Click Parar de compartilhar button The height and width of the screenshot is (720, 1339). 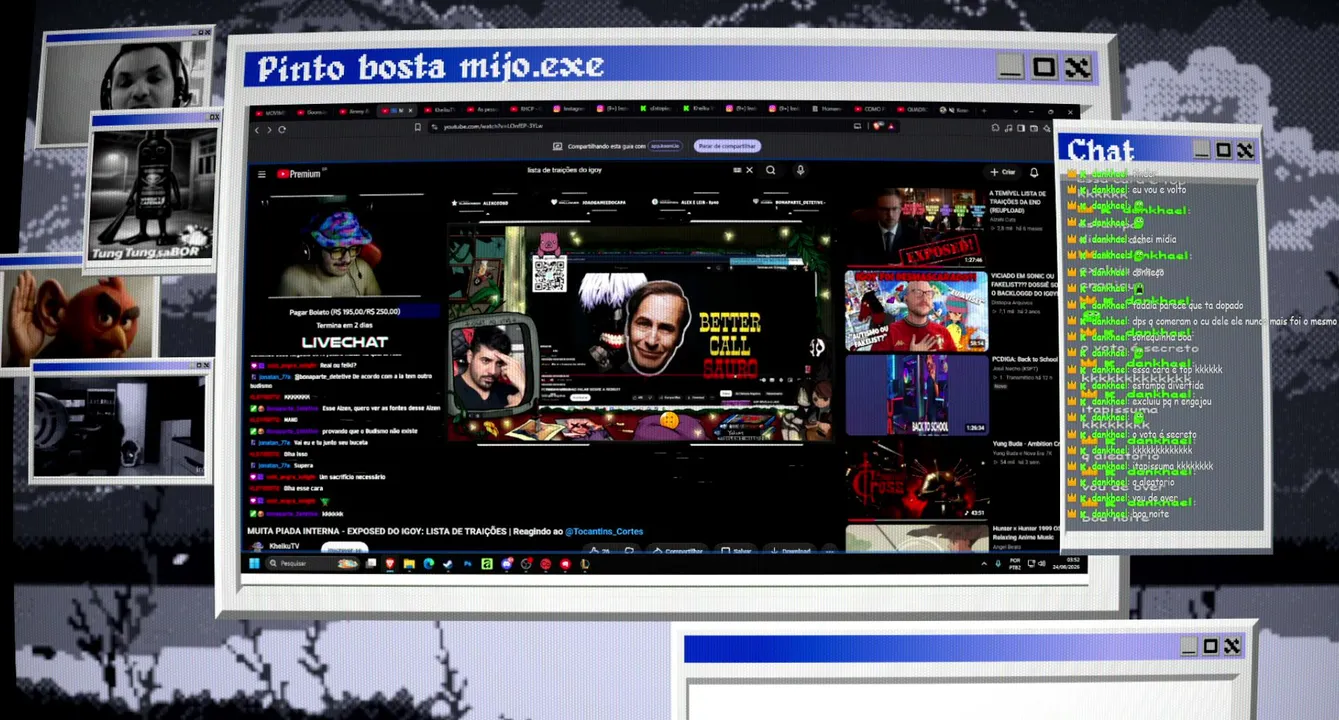[x=727, y=146]
